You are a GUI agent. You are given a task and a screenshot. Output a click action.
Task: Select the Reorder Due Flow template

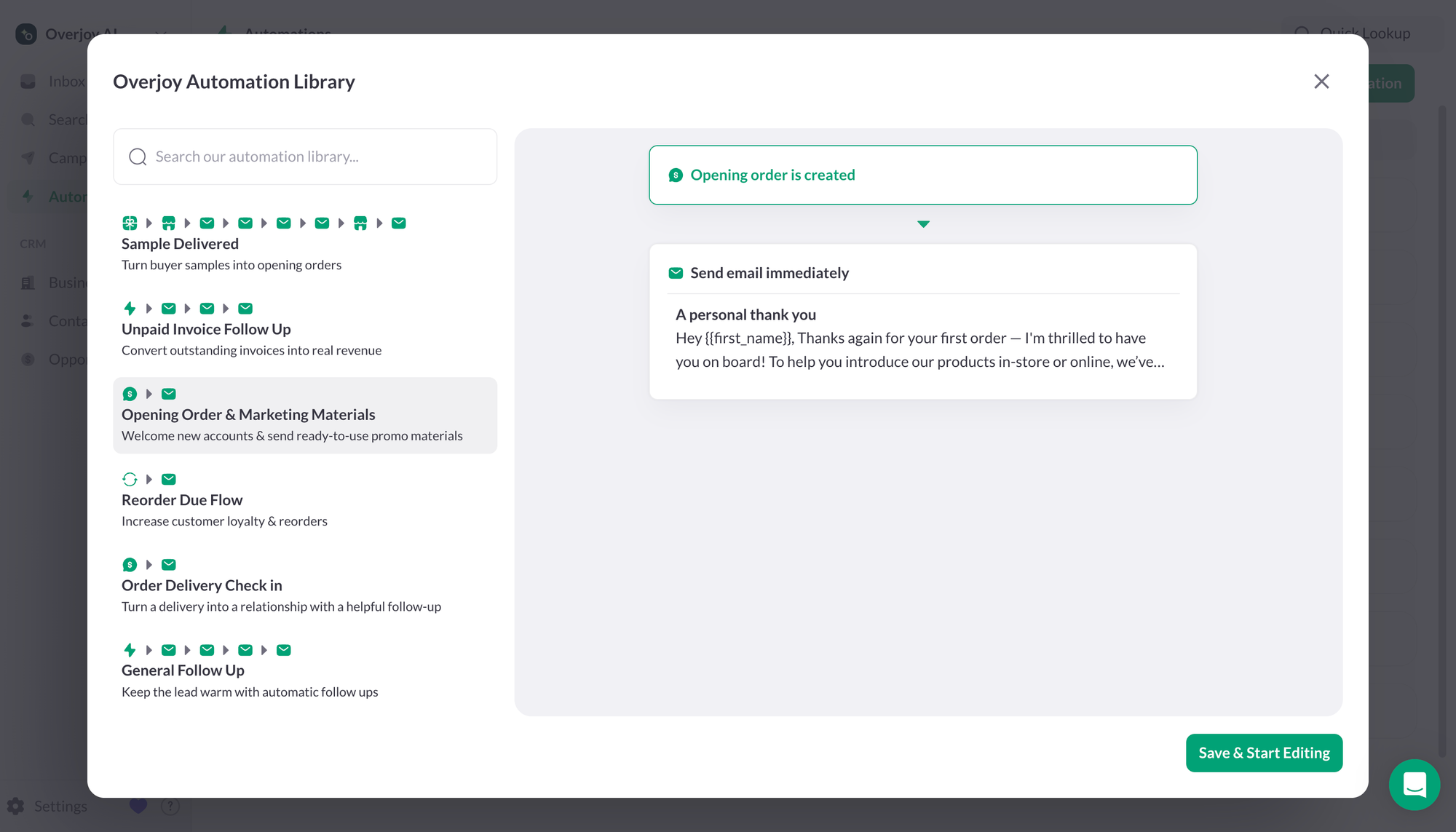(305, 501)
